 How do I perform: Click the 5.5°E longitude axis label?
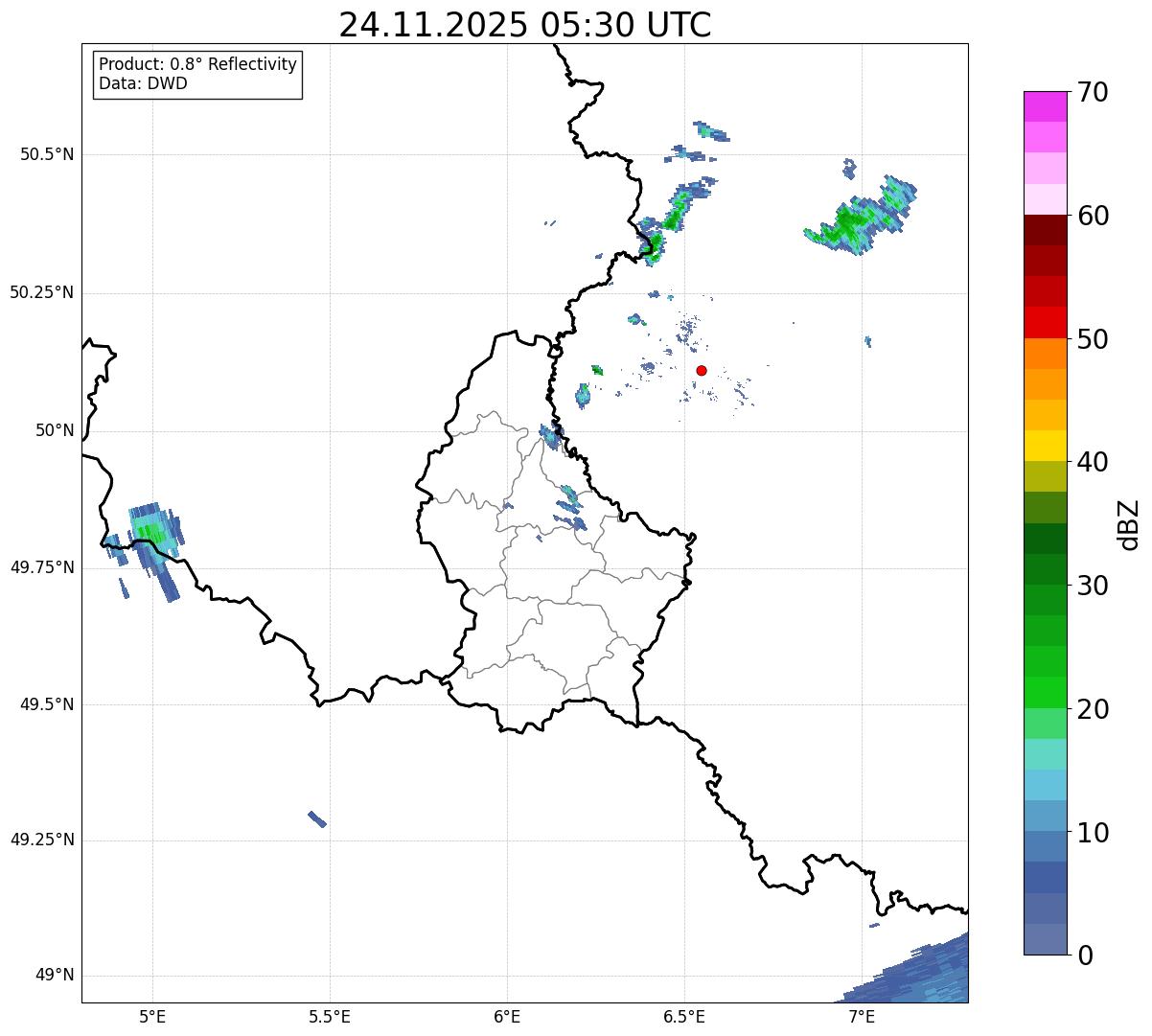pos(330,1016)
